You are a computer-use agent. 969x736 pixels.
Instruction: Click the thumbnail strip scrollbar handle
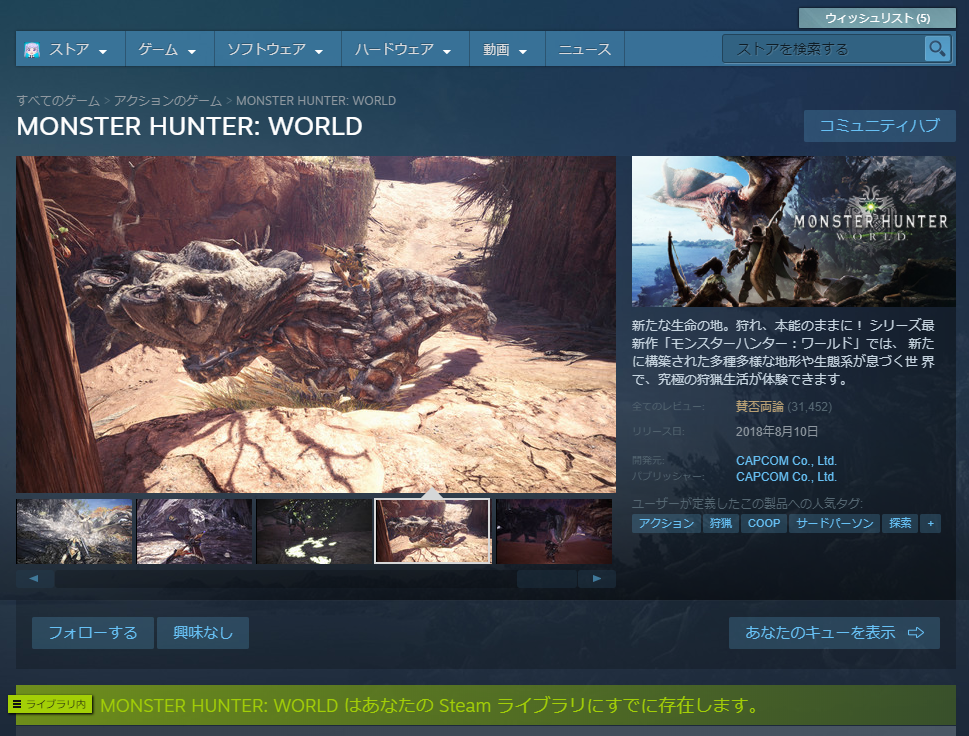(x=547, y=579)
